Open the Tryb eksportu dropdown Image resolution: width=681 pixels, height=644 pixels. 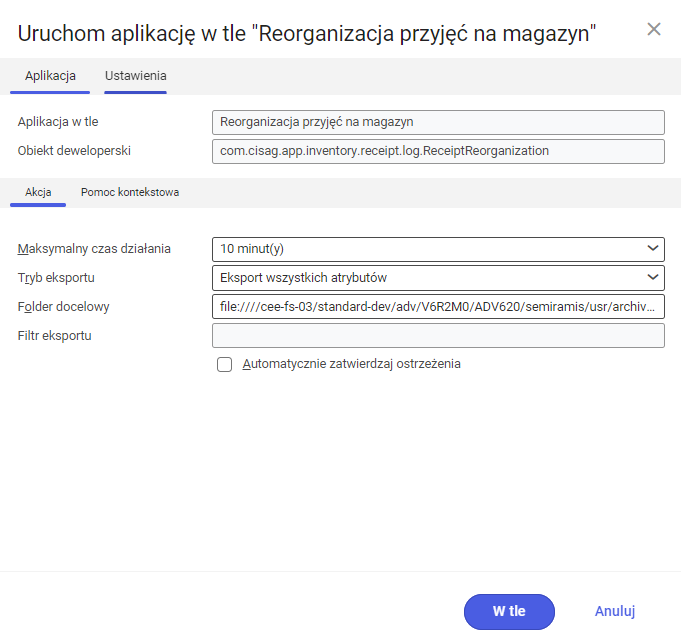point(438,277)
